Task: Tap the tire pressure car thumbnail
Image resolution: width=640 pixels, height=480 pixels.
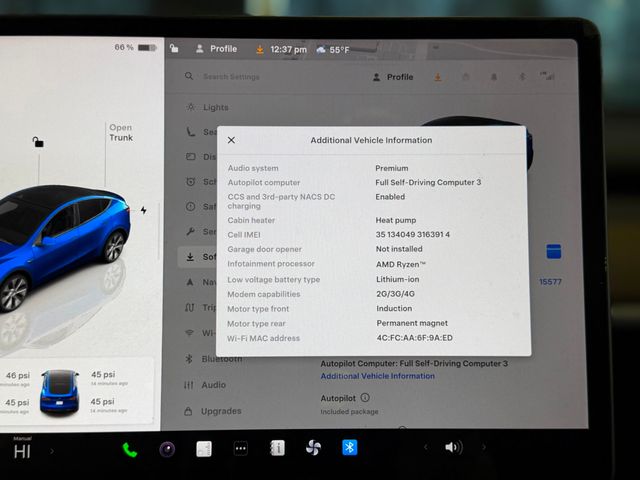Action: [x=60, y=391]
